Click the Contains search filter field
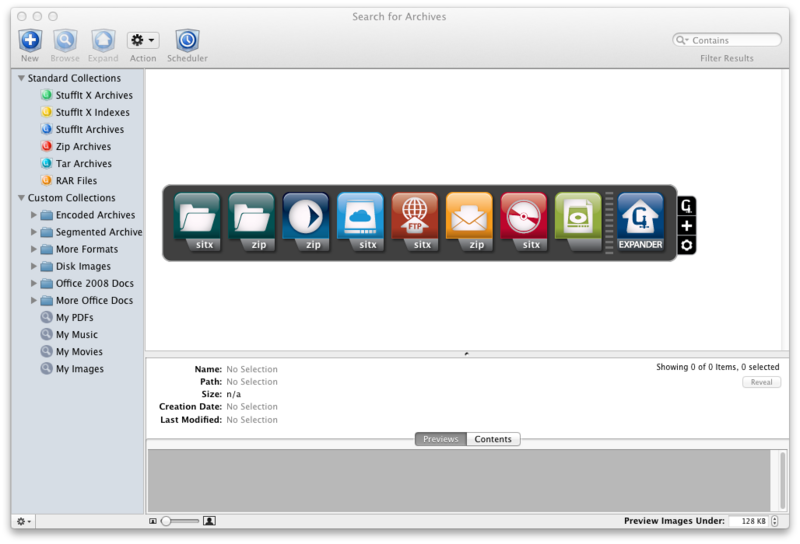 (x=727, y=40)
